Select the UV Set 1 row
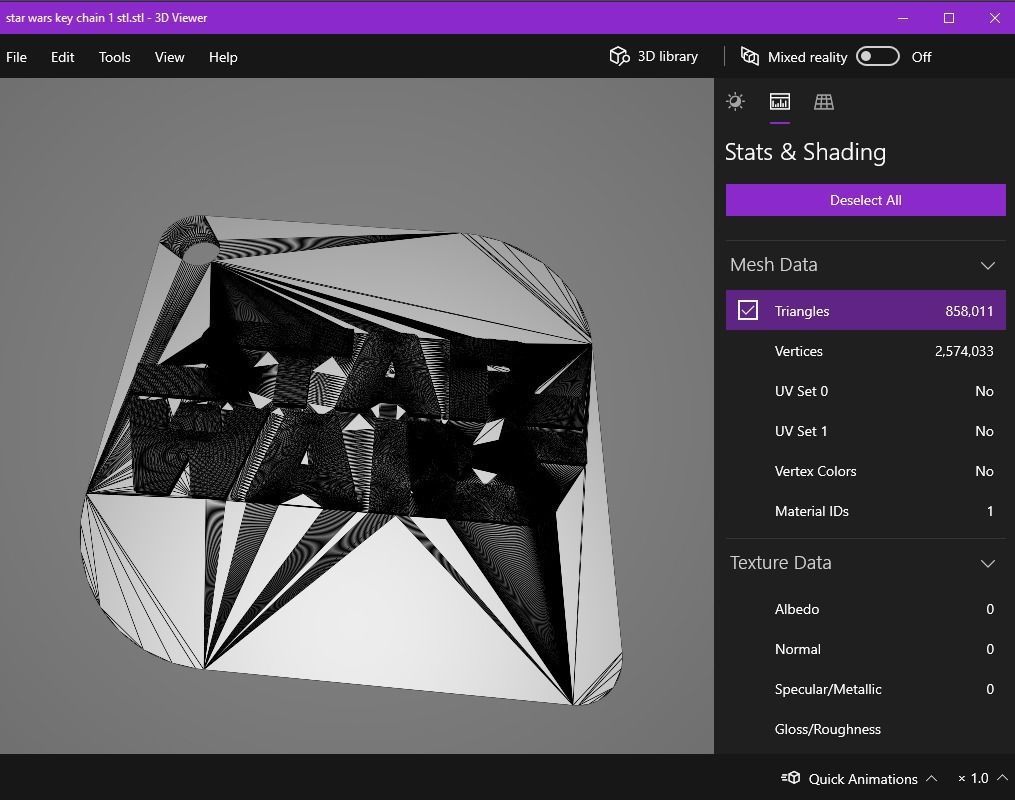The image size is (1015, 800). (x=865, y=431)
